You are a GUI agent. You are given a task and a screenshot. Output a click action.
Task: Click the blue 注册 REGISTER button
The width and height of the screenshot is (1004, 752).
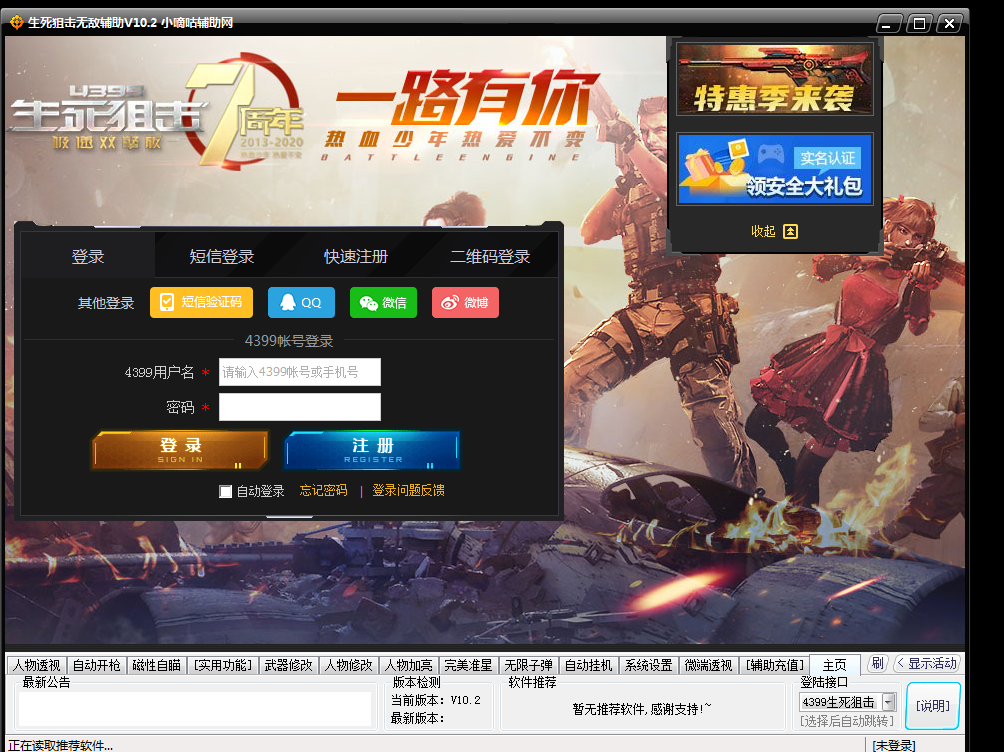373,450
